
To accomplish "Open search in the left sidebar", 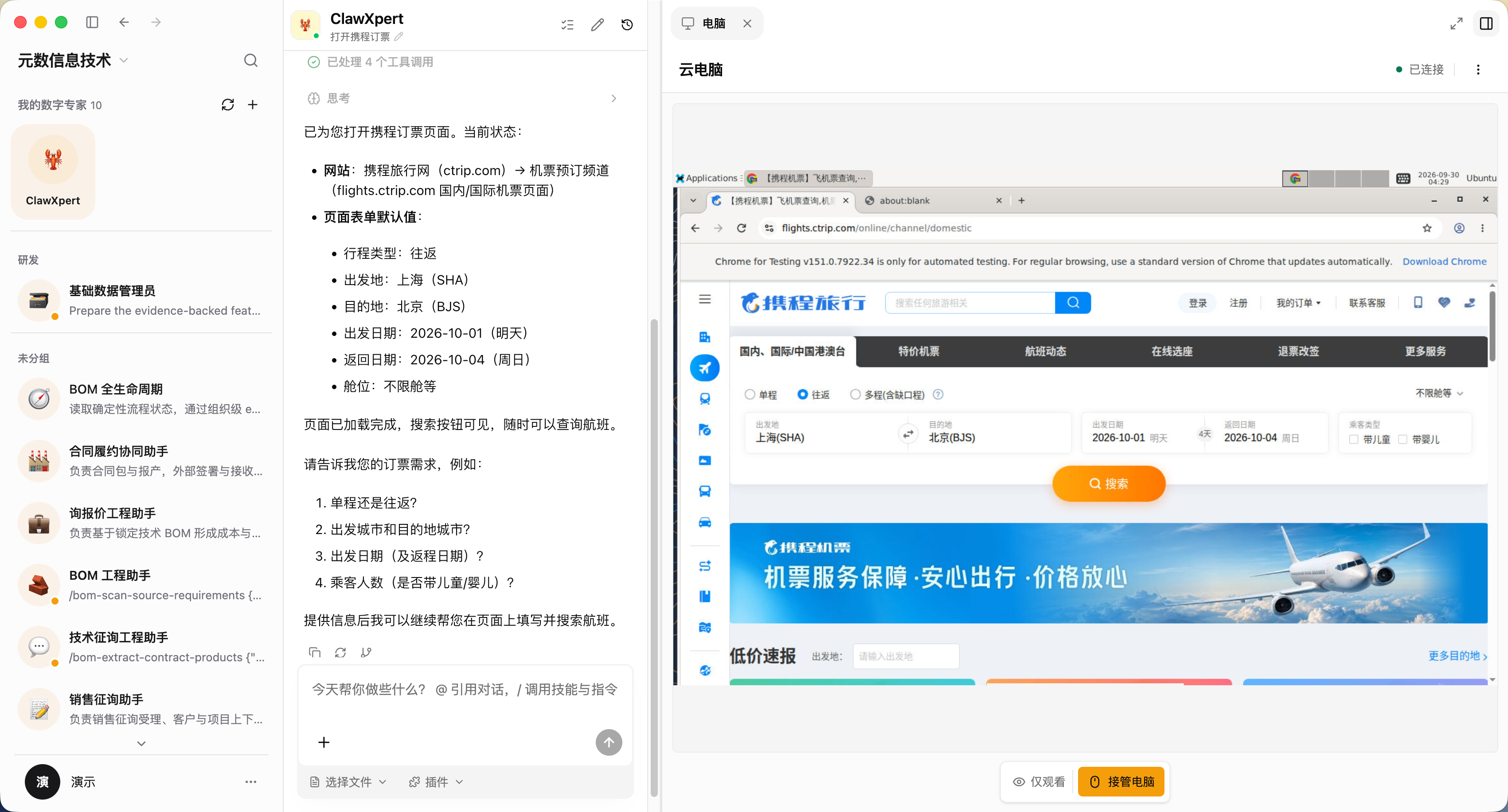I will click(250, 60).
